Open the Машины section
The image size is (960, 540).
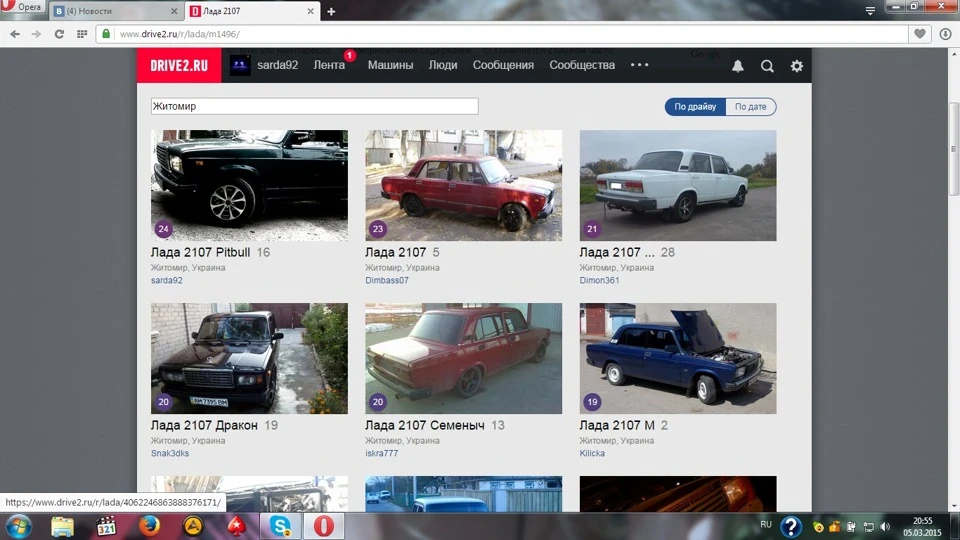[x=390, y=65]
